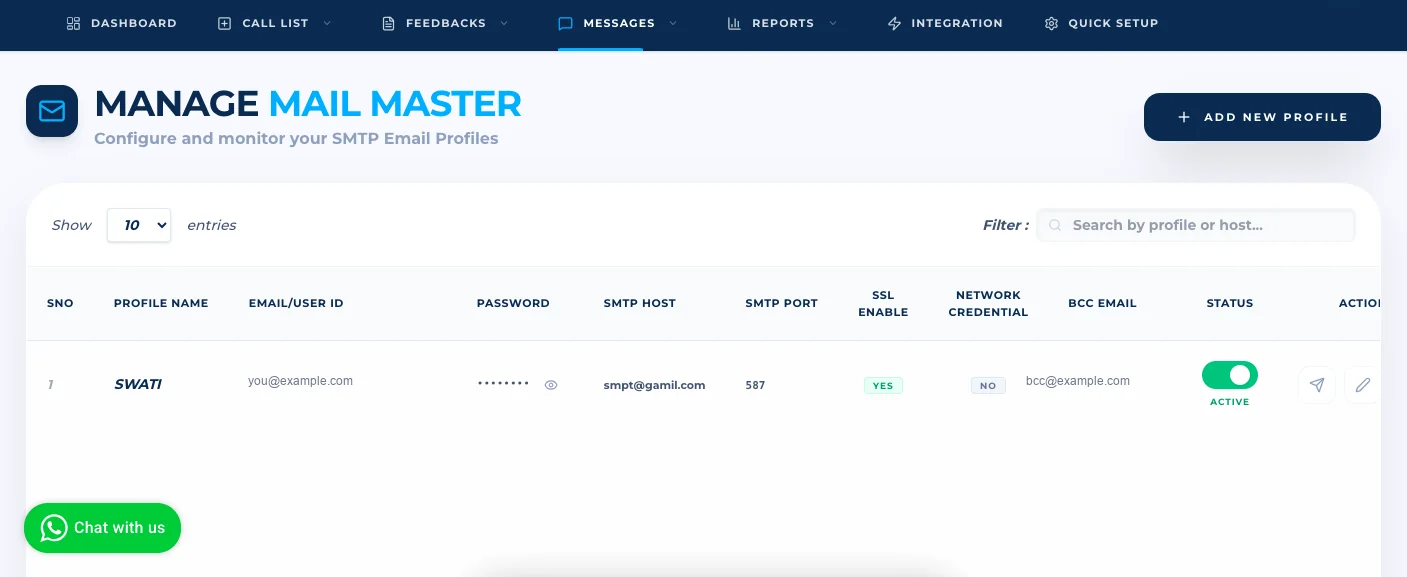Open the Messages menu label

tap(619, 23)
